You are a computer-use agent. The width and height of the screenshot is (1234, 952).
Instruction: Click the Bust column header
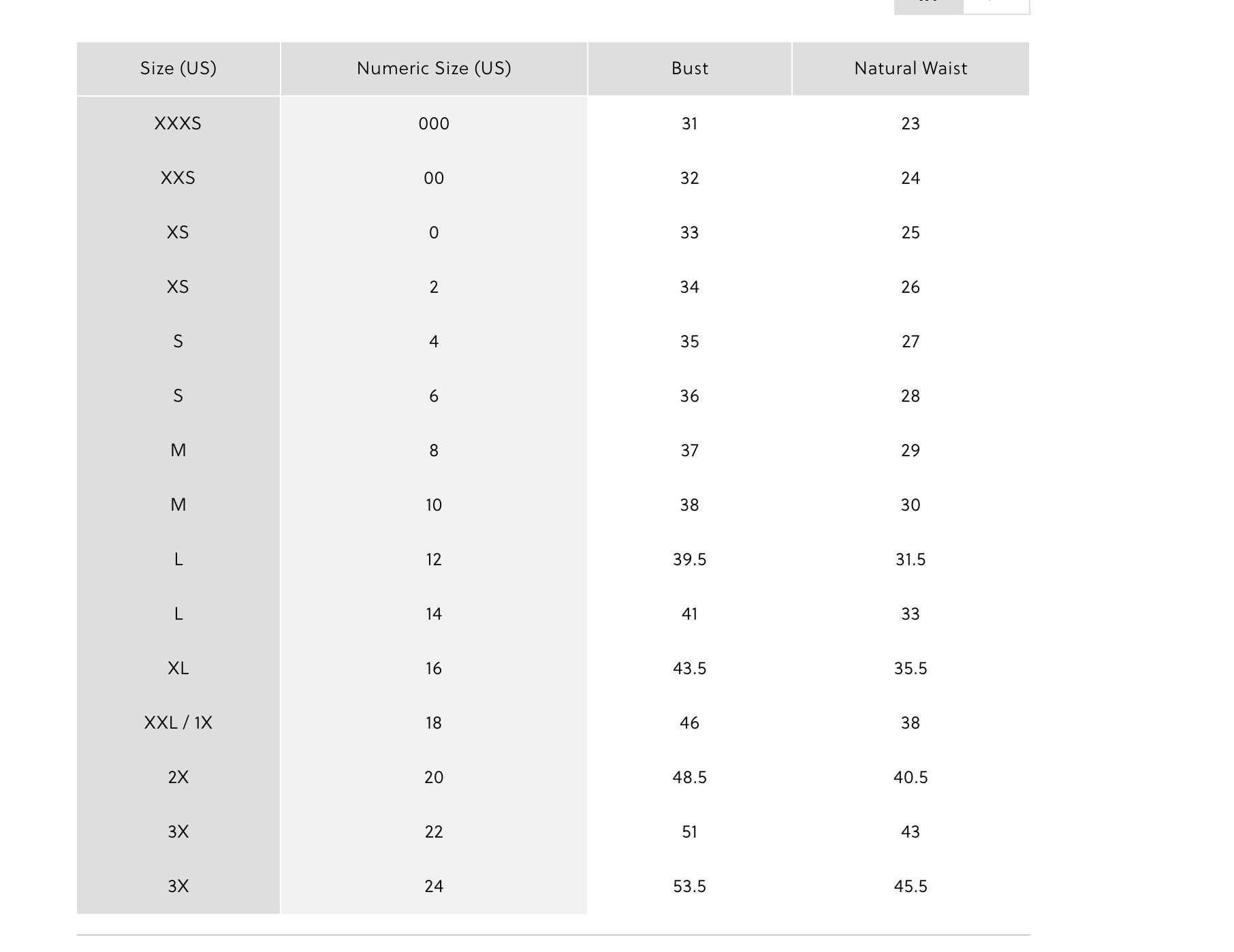click(x=689, y=69)
